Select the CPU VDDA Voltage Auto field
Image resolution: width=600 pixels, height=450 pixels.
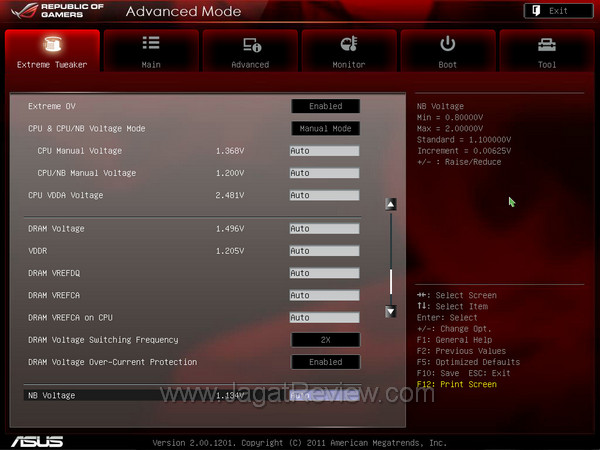(x=324, y=195)
